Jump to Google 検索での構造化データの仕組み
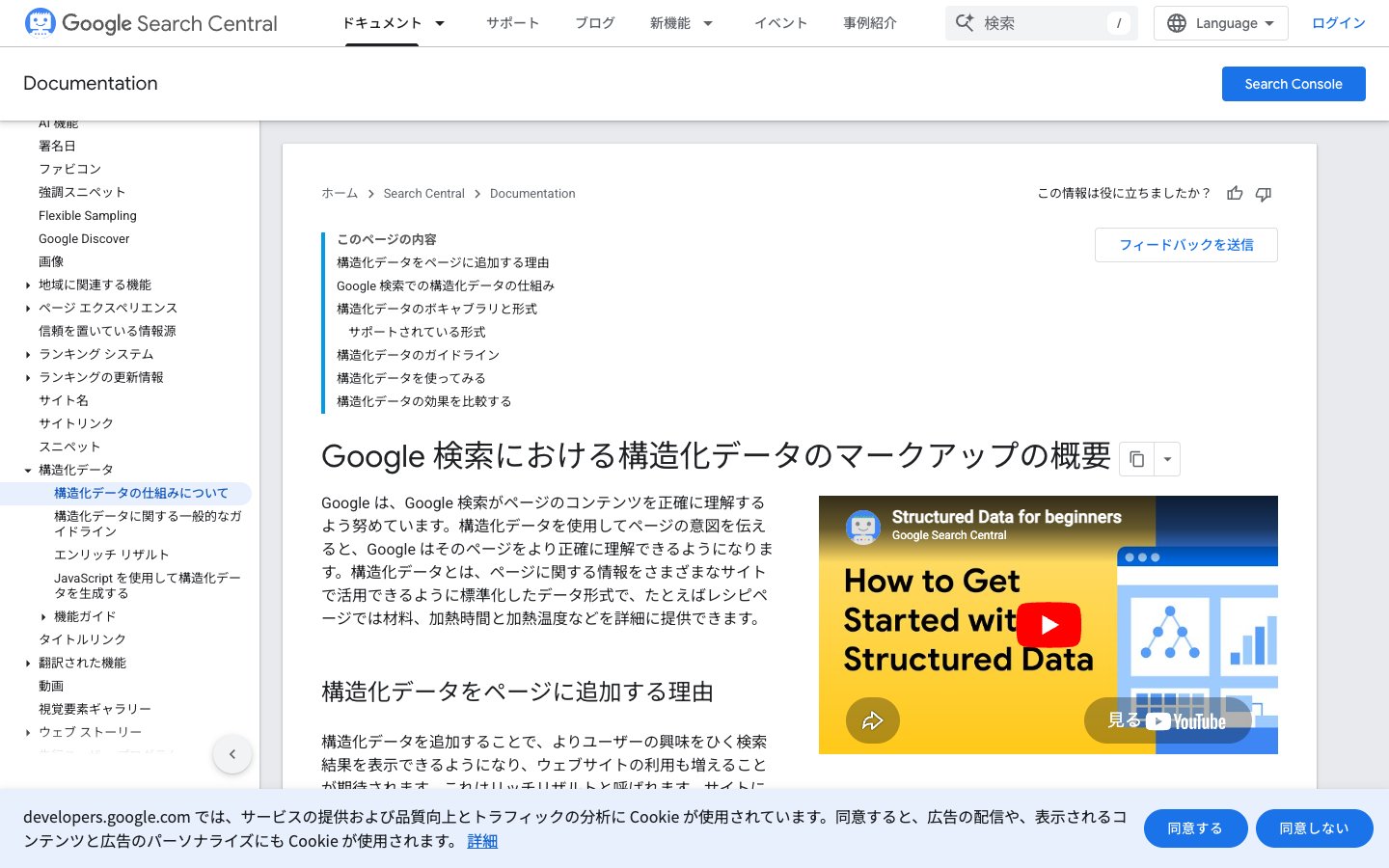This screenshot has height=868, width=1389. coord(446,285)
